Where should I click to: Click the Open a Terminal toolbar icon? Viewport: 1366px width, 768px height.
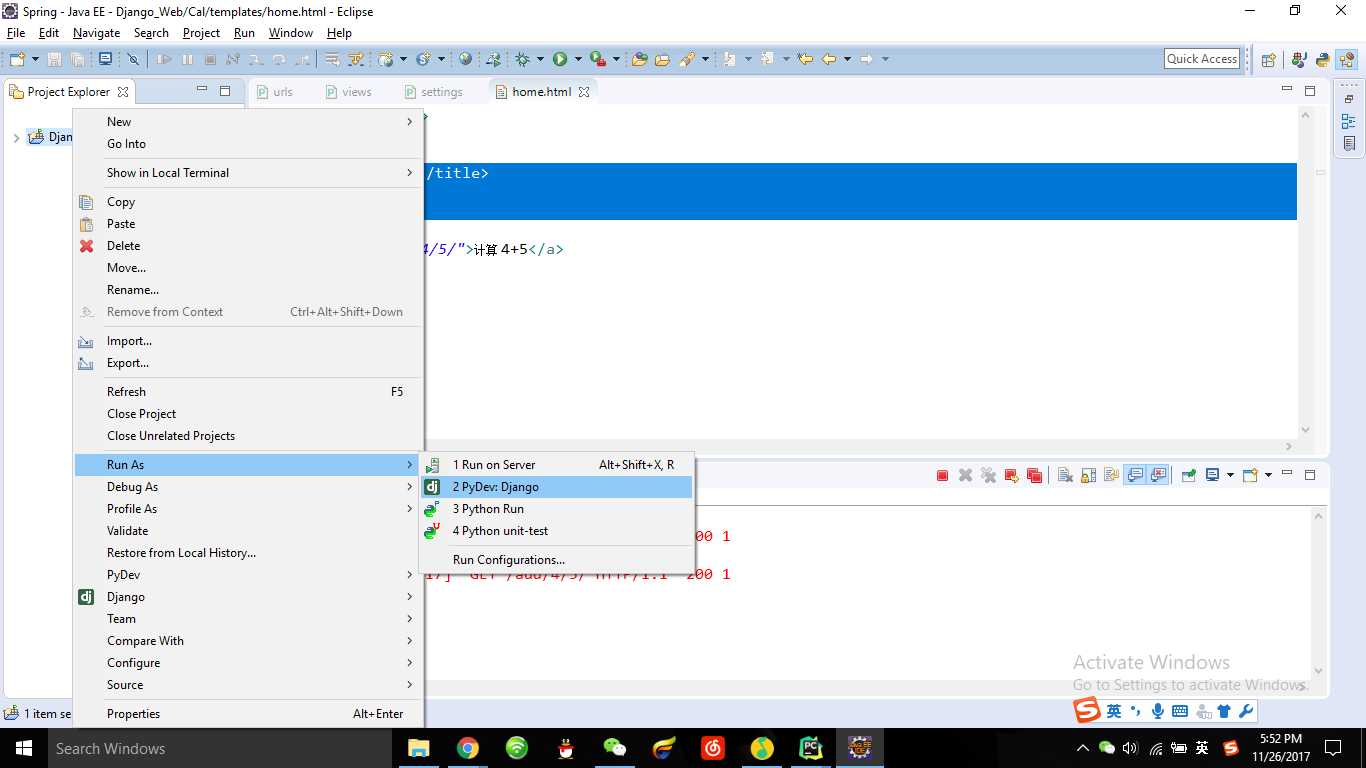105,59
